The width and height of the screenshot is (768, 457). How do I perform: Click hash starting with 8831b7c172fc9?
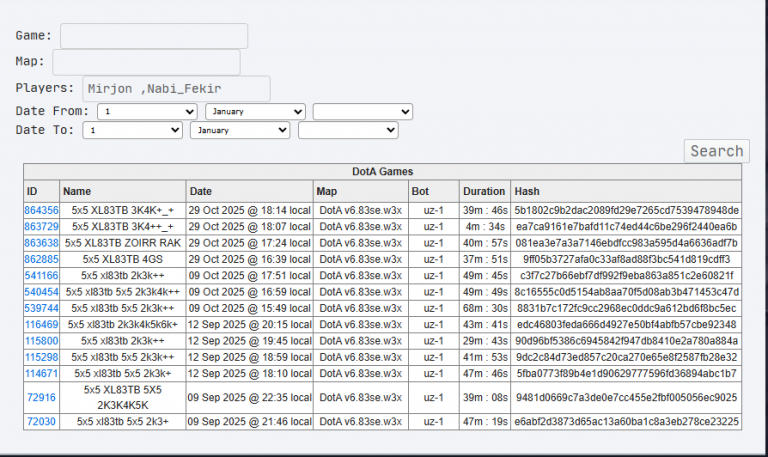pyautogui.click(x=626, y=308)
